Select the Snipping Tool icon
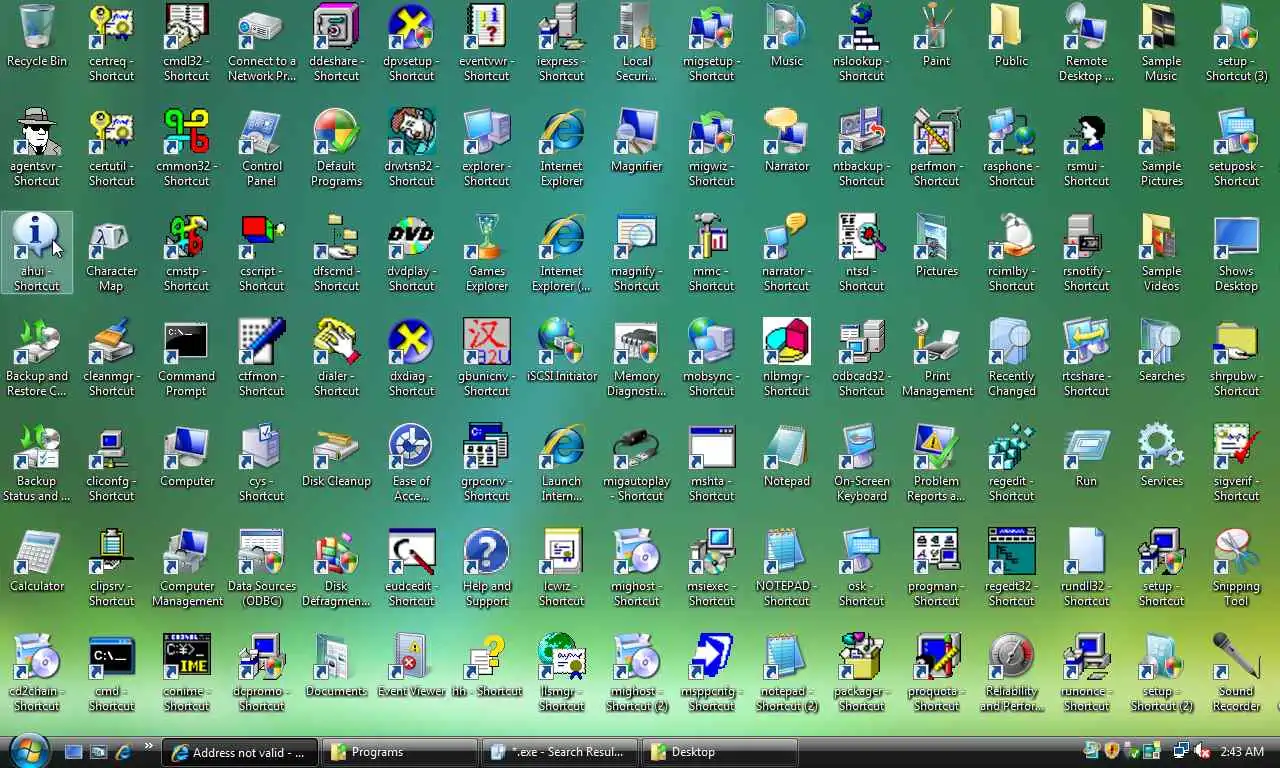The width and height of the screenshot is (1280, 768). pos(1237,568)
